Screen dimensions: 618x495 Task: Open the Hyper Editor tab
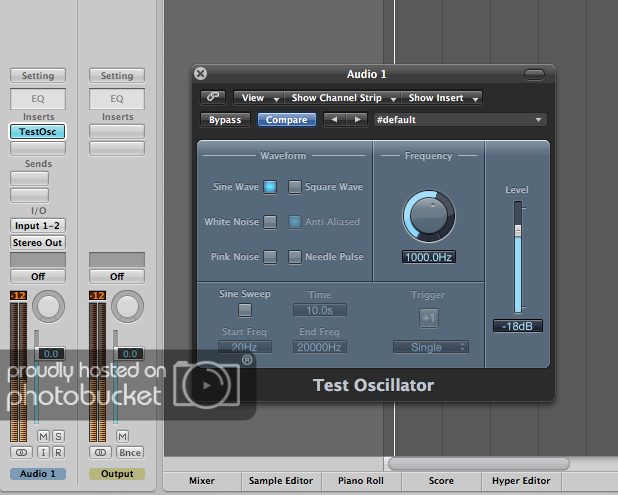[x=521, y=481]
